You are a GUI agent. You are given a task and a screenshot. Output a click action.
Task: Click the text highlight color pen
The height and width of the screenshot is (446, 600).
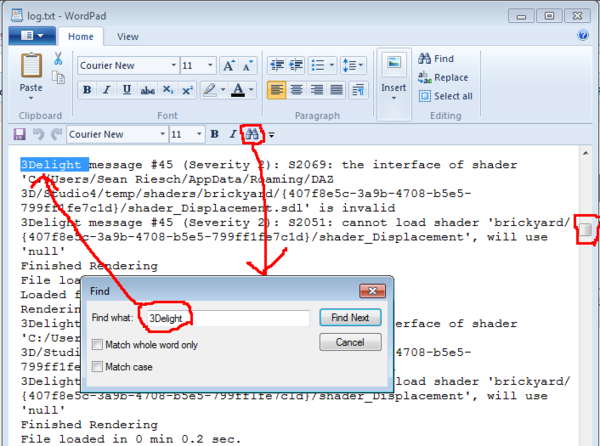click(x=209, y=90)
